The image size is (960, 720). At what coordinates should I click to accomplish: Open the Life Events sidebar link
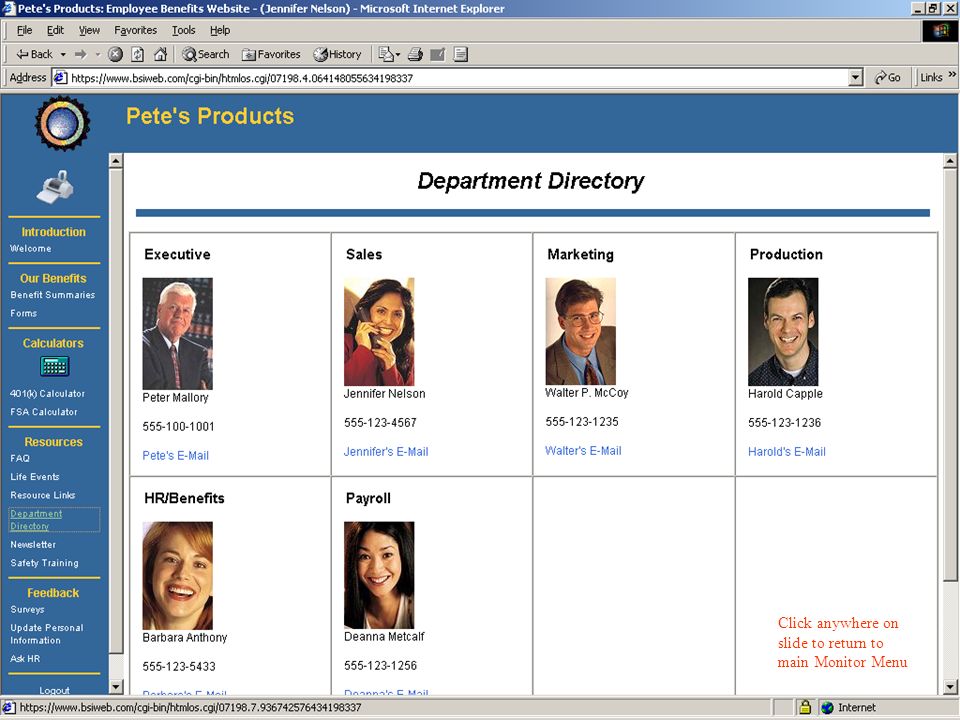click(35, 477)
